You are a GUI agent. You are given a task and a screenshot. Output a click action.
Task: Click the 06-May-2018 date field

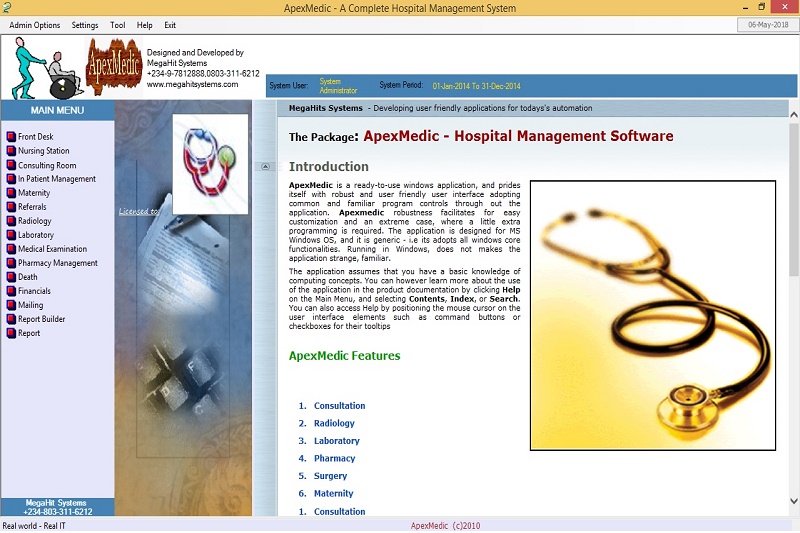click(x=767, y=25)
